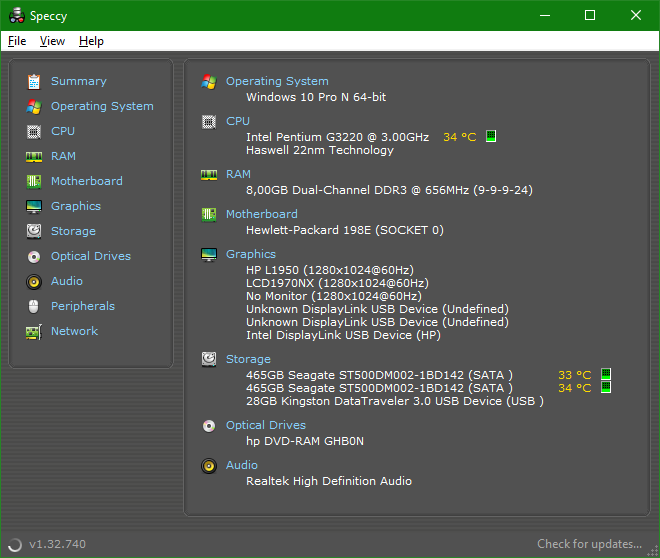
Task: Click Check for updates link
Action: point(589,544)
